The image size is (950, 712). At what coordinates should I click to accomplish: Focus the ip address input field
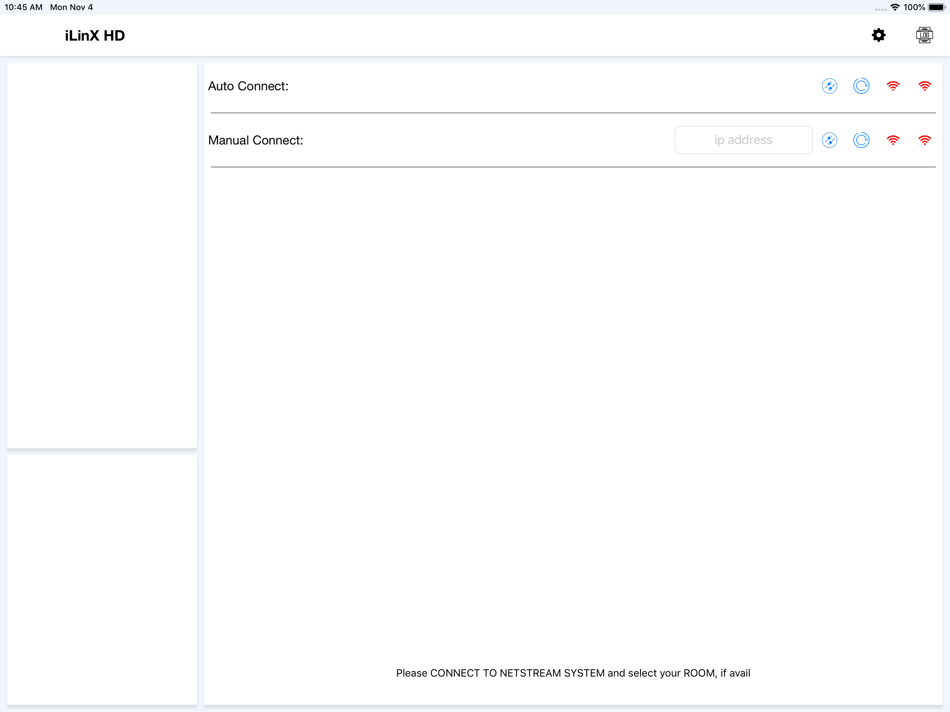point(743,140)
